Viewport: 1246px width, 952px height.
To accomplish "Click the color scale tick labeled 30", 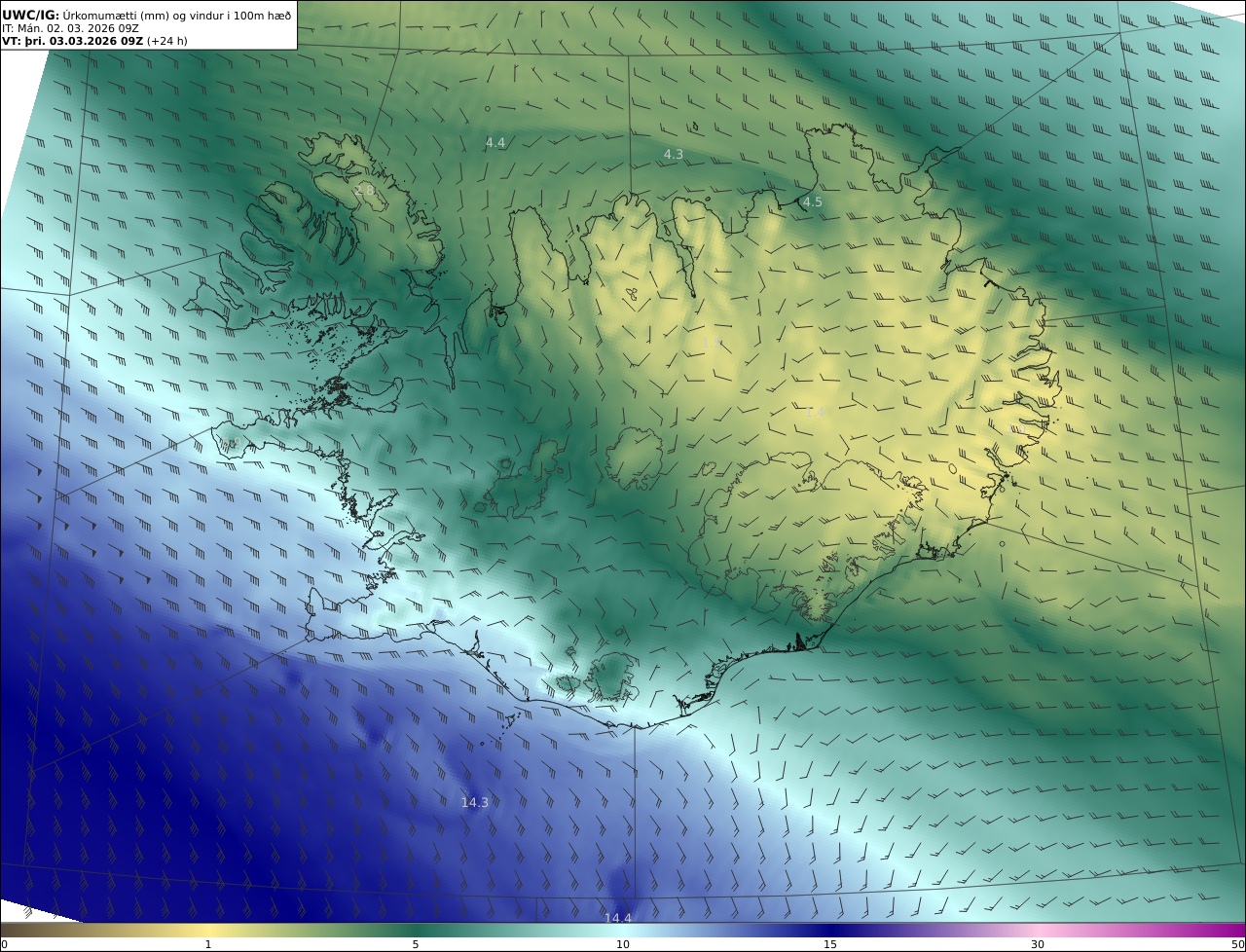I will click(1038, 944).
